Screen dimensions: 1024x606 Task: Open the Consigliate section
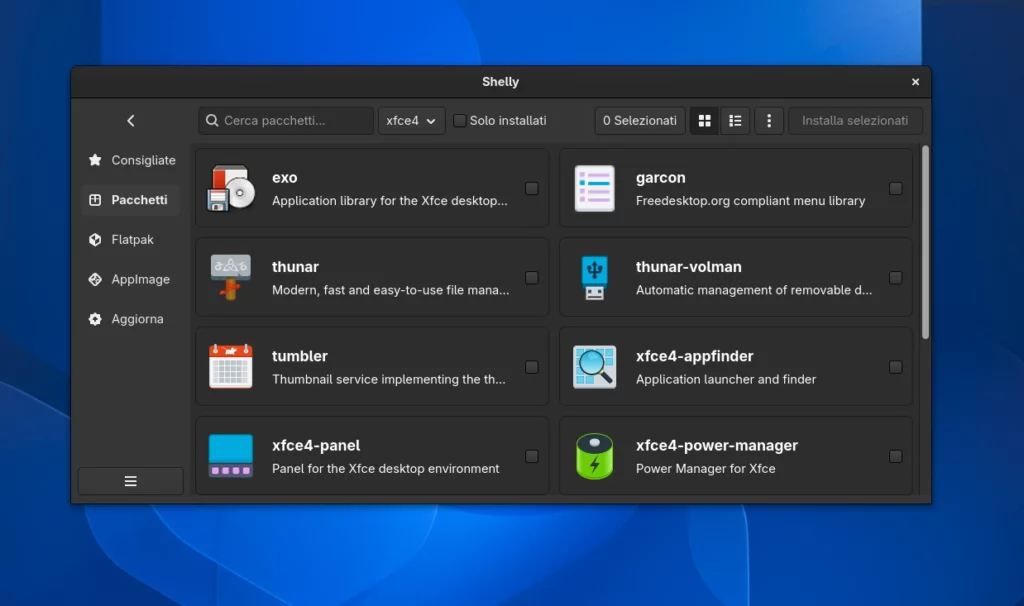131,160
